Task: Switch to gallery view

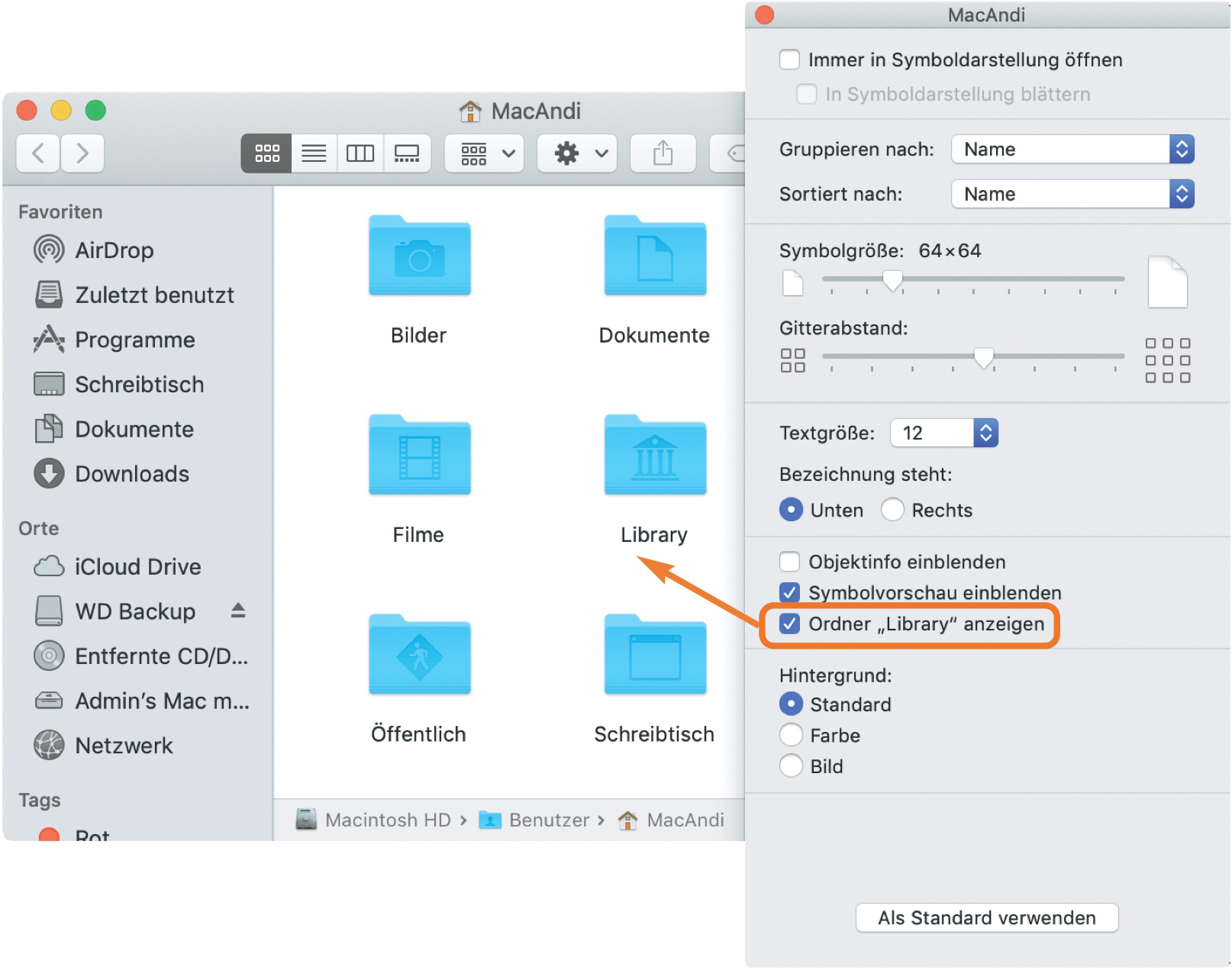Action: (x=407, y=153)
